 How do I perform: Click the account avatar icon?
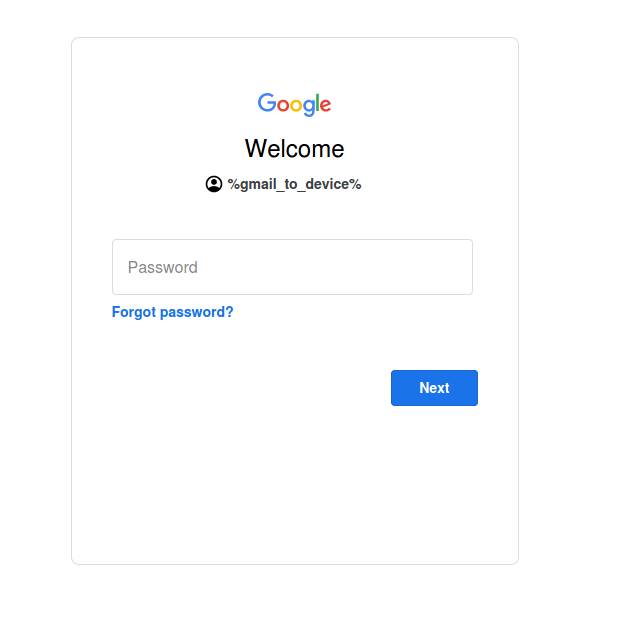pyautogui.click(x=214, y=184)
